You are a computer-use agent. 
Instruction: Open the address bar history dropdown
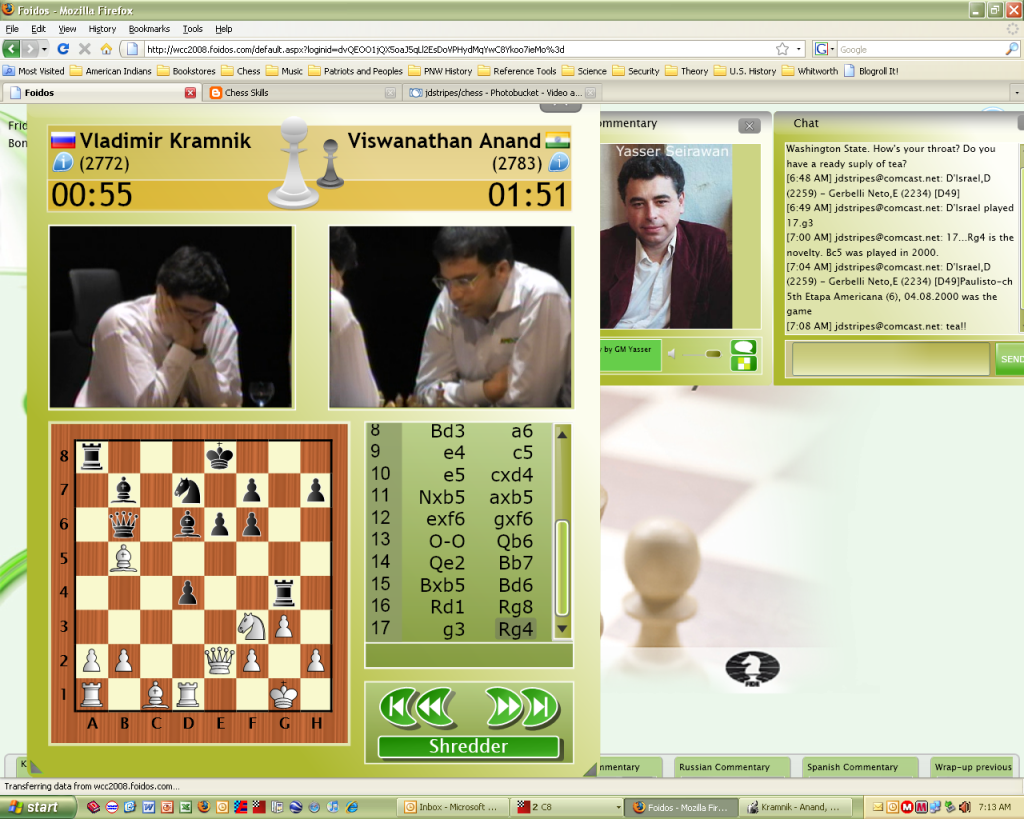[x=799, y=49]
